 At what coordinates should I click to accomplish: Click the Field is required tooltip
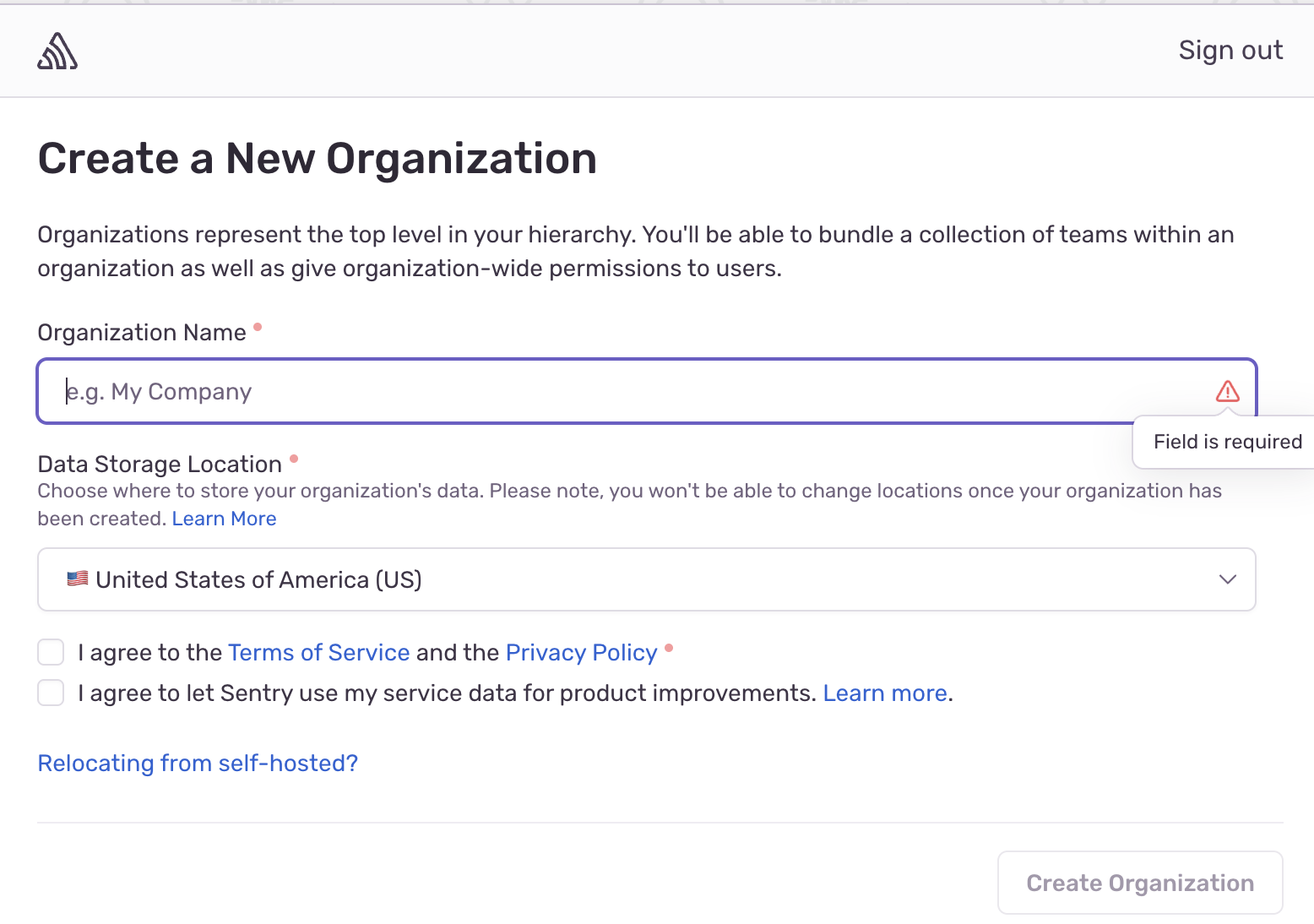point(1226,442)
